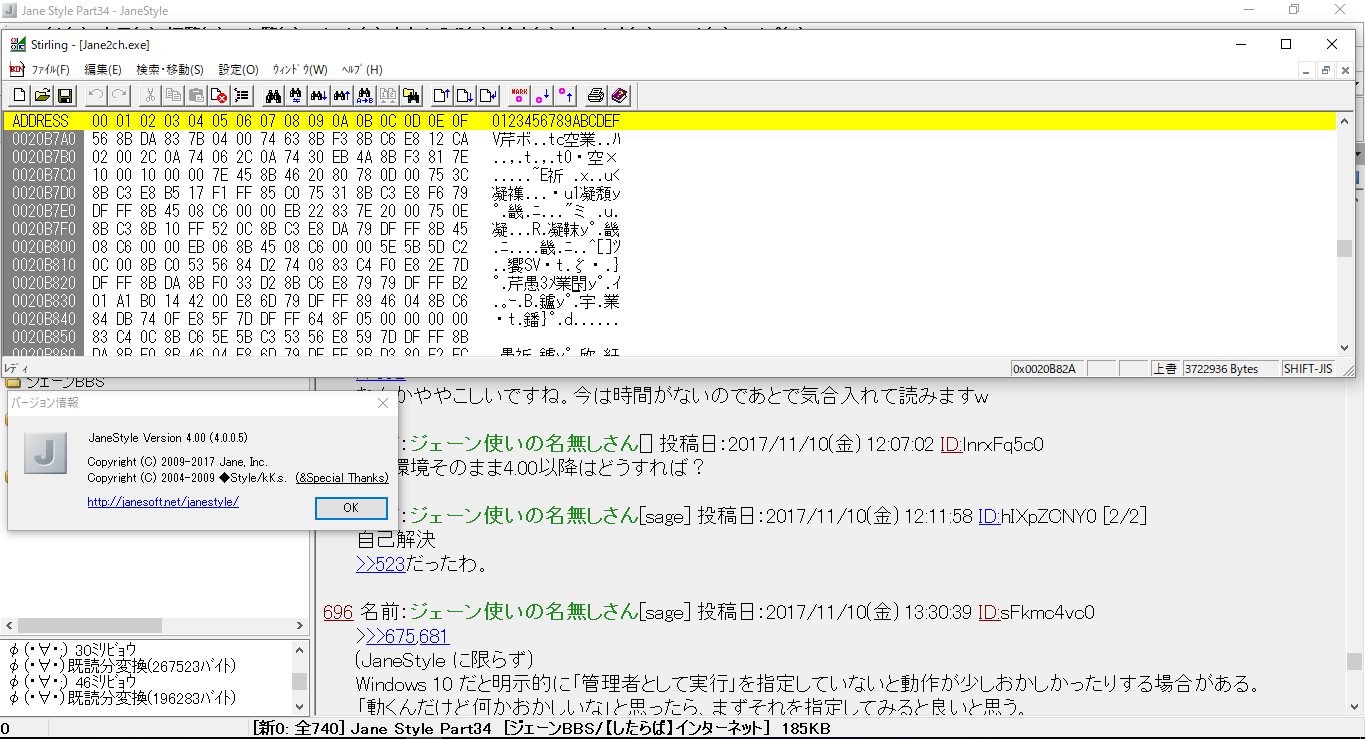Open a file with Stirling's folder icon
Image resolution: width=1365 pixels, height=739 pixels.
click(x=43, y=95)
